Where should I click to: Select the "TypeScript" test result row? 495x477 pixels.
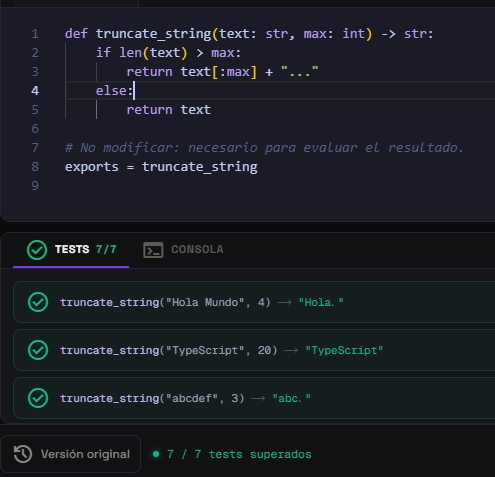pos(254,350)
